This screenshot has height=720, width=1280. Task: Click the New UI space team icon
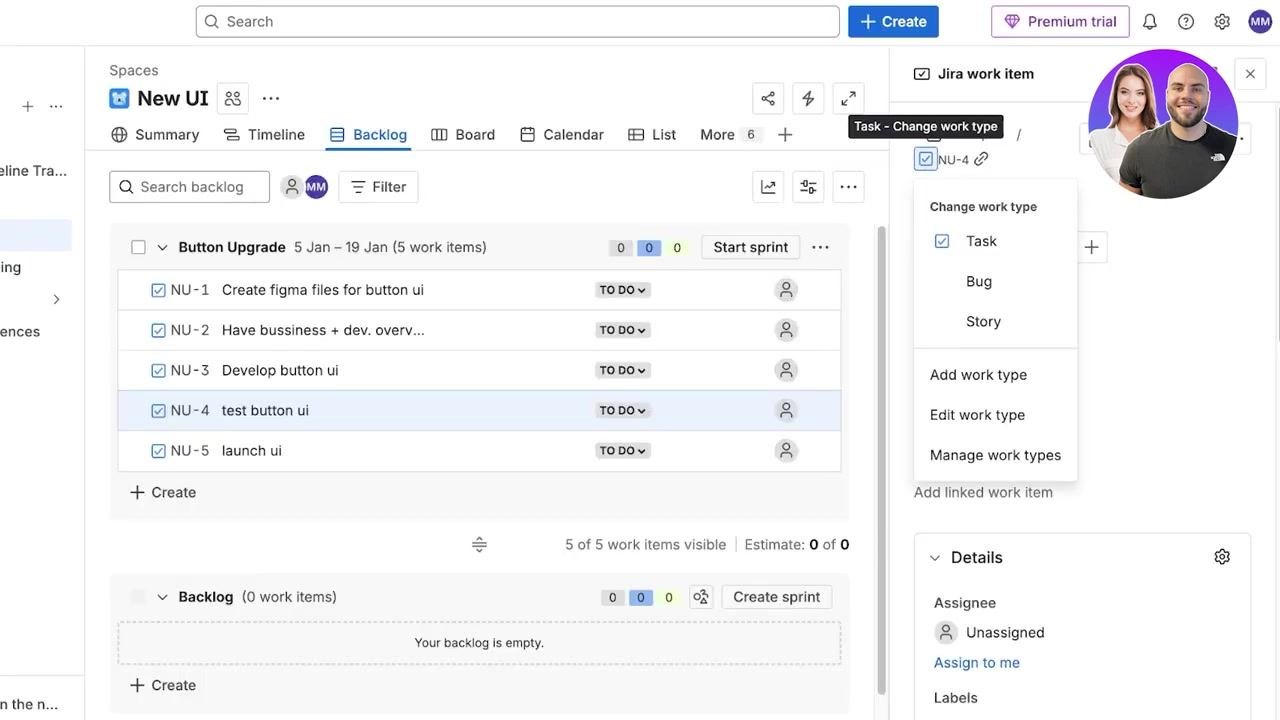tap(233, 98)
